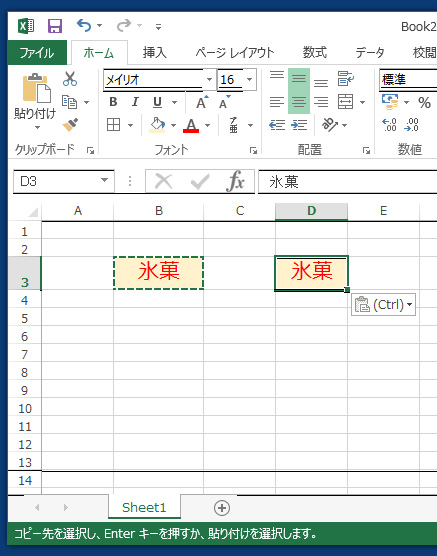
Task: Click the Percent Style icon
Action: tap(424, 102)
